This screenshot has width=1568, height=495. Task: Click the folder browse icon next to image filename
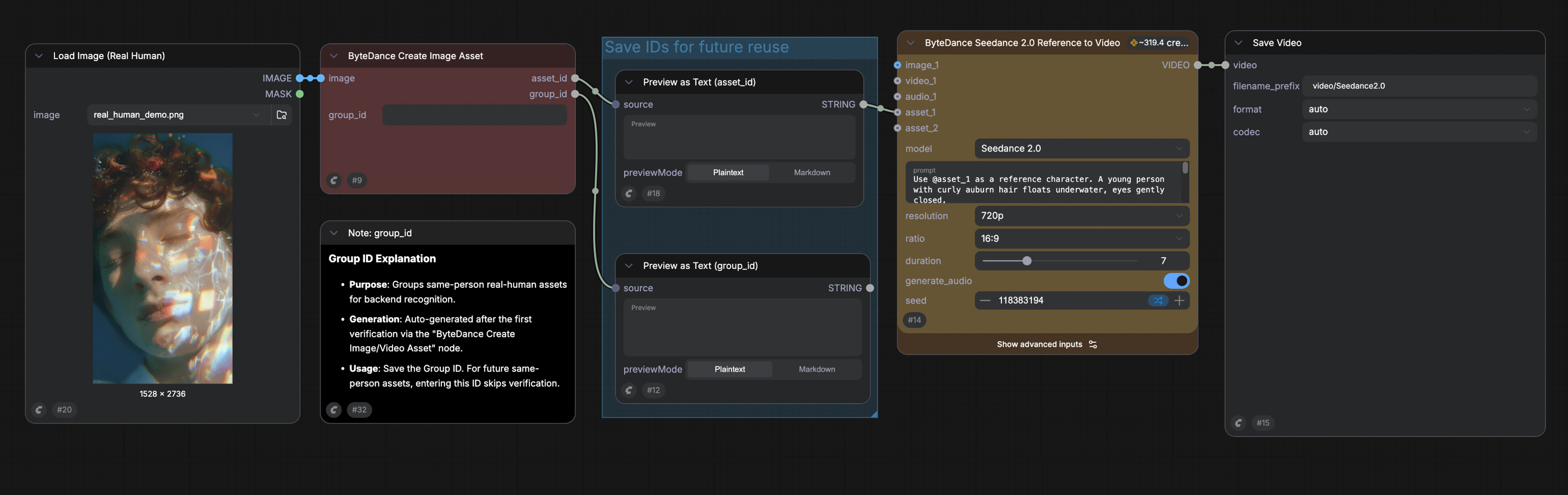click(281, 114)
